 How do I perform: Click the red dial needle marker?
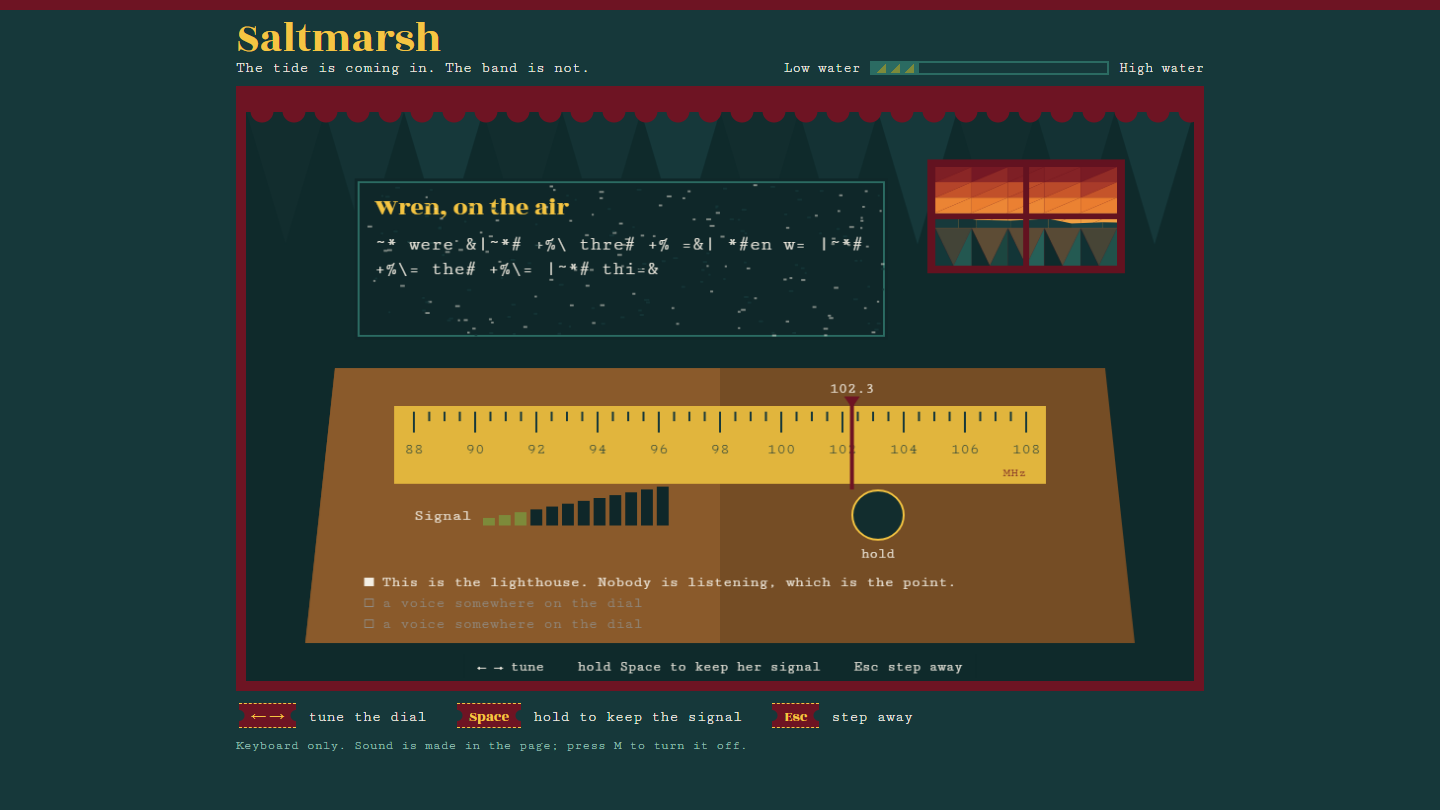(852, 441)
